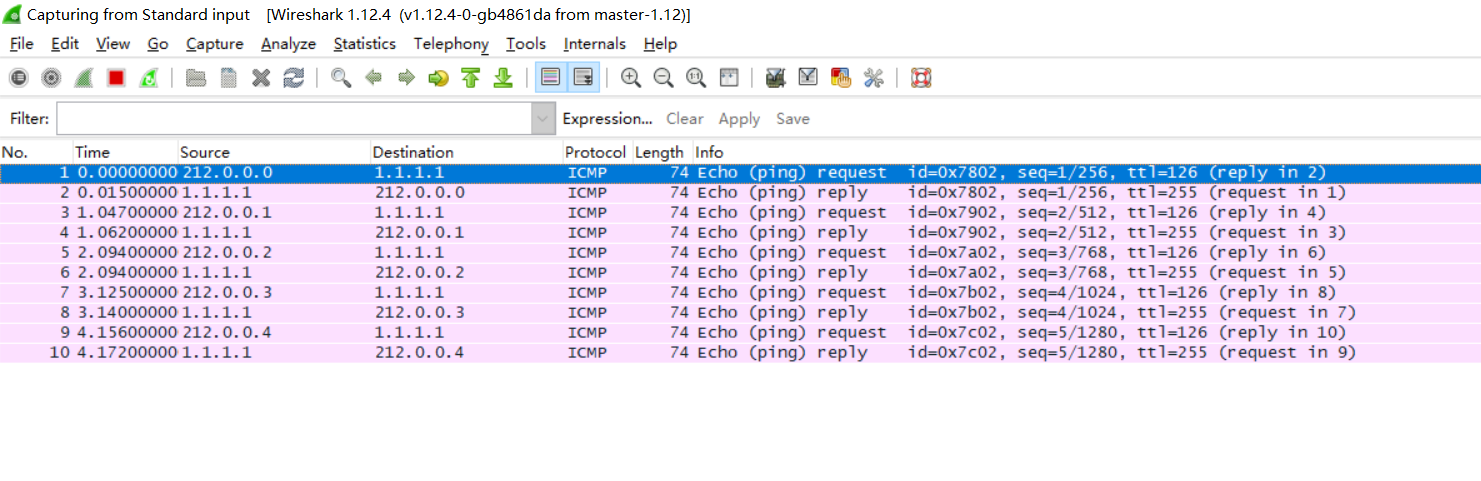Screen dimensions: 1481x481
Task: Open the Go menu
Action: pyautogui.click(x=158, y=44)
